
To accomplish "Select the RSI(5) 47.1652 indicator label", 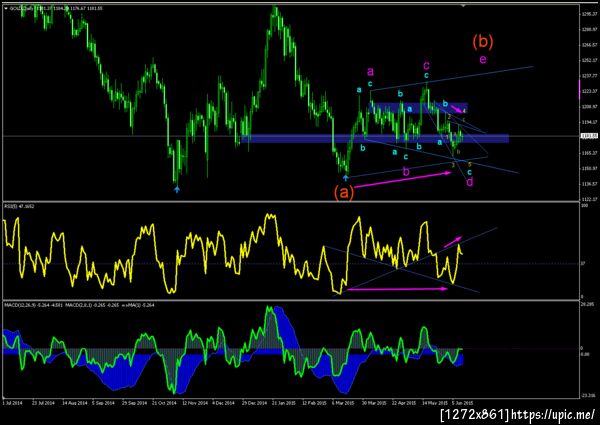I will point(19,206).
